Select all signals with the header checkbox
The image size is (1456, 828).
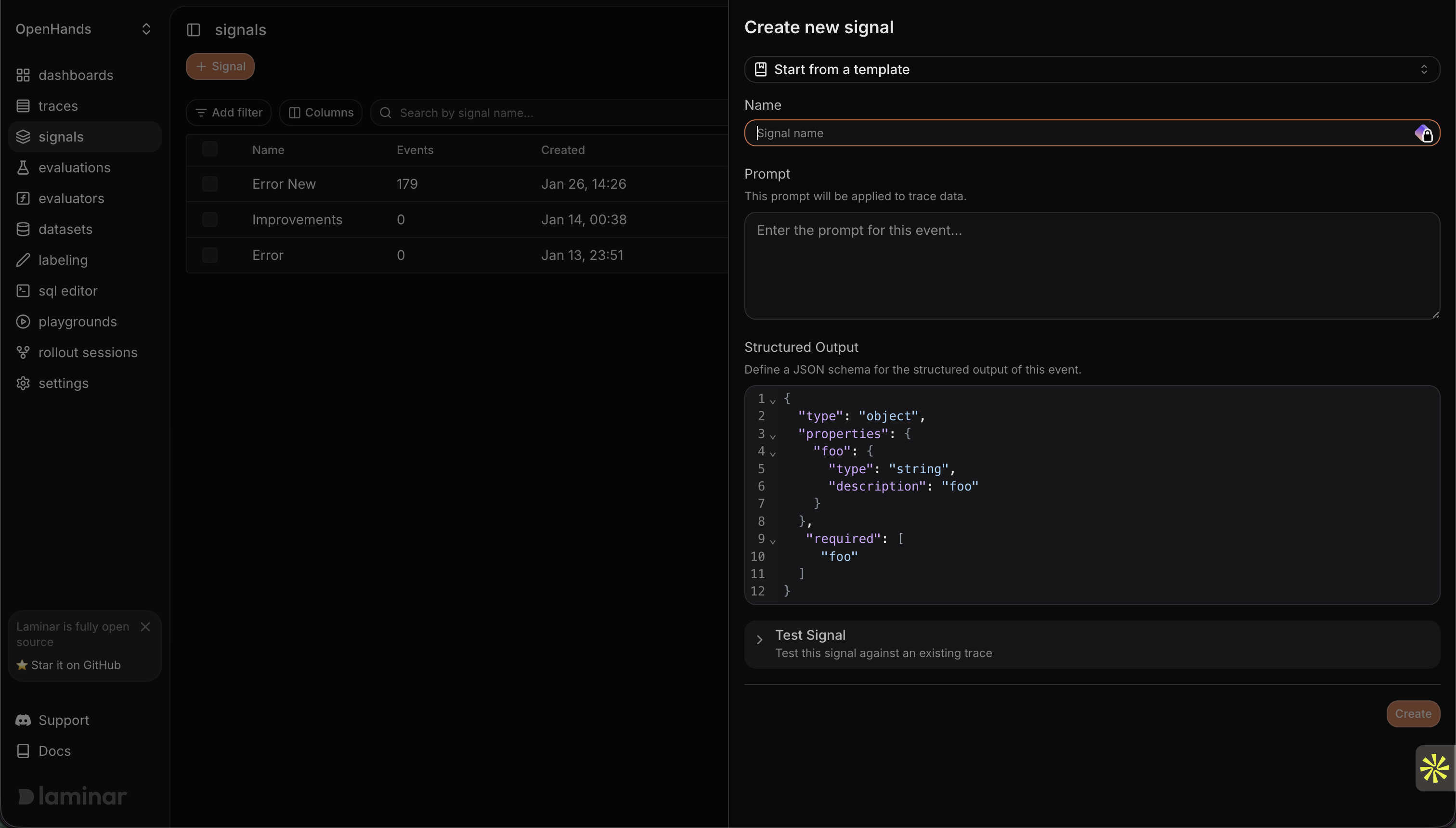(x=209, y=149)
